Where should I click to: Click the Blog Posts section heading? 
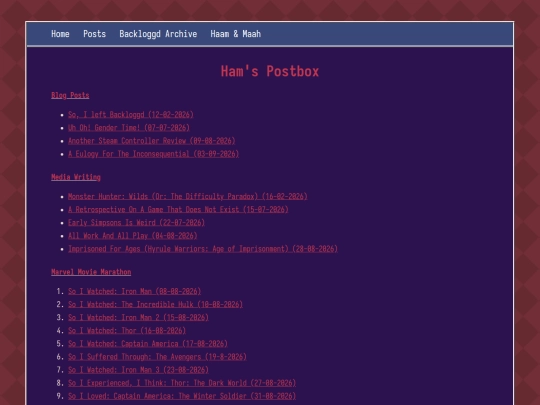pos(70,95)
